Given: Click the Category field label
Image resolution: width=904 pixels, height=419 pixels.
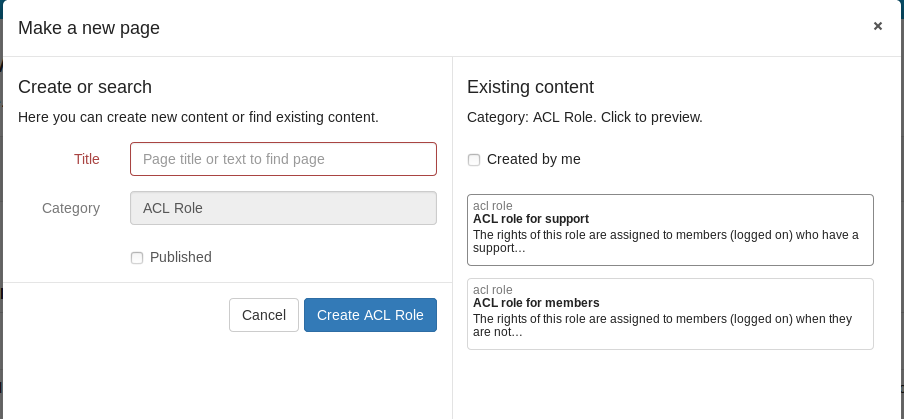Looking at the screenshot, I should click(x=71, y=208).
